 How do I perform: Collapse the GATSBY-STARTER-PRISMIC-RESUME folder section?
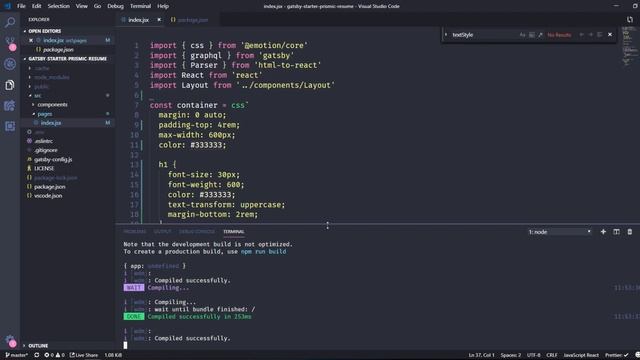(x=67, y=59)
